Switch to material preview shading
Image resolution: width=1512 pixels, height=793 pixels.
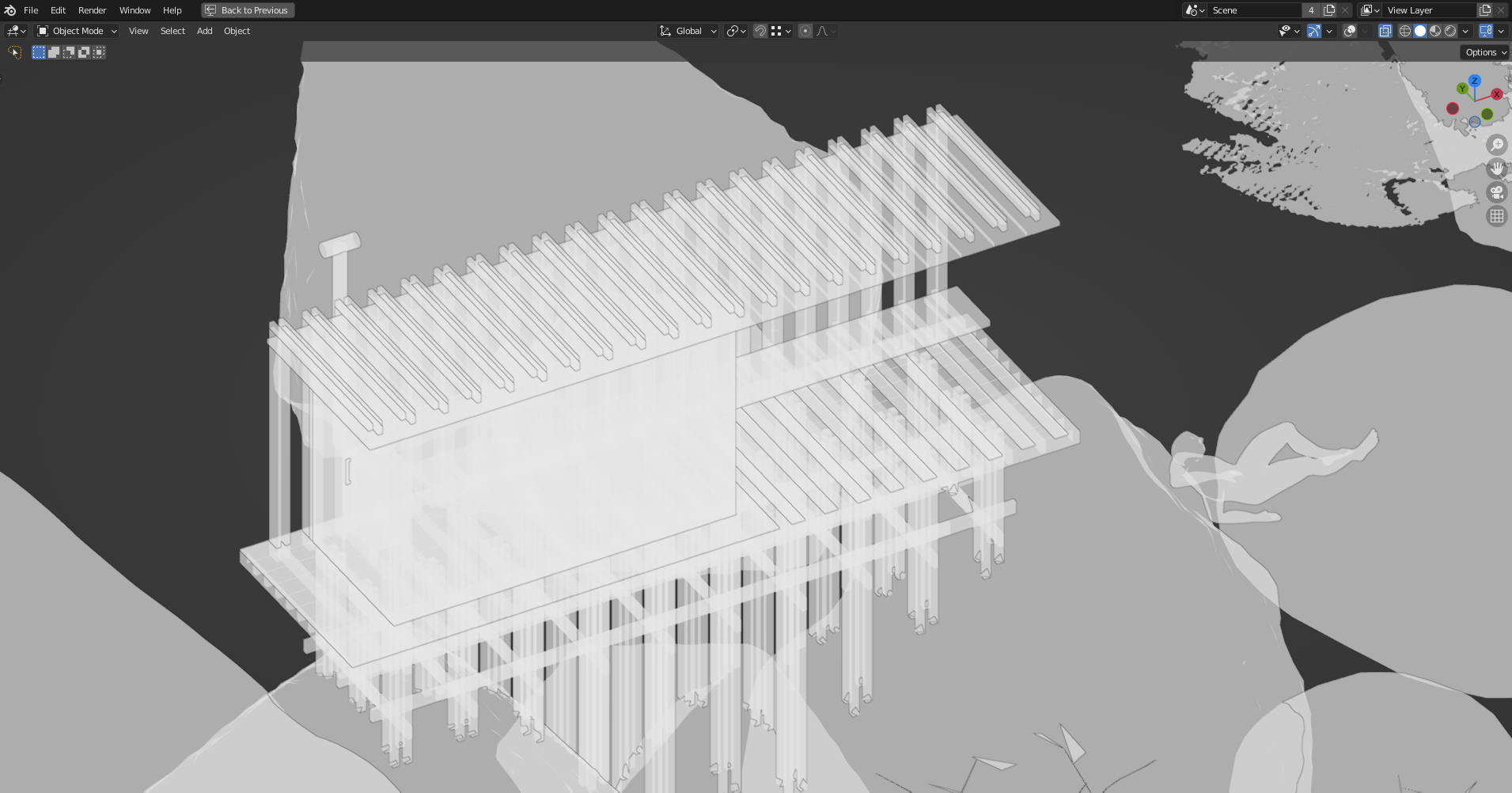coord(1435,31)
